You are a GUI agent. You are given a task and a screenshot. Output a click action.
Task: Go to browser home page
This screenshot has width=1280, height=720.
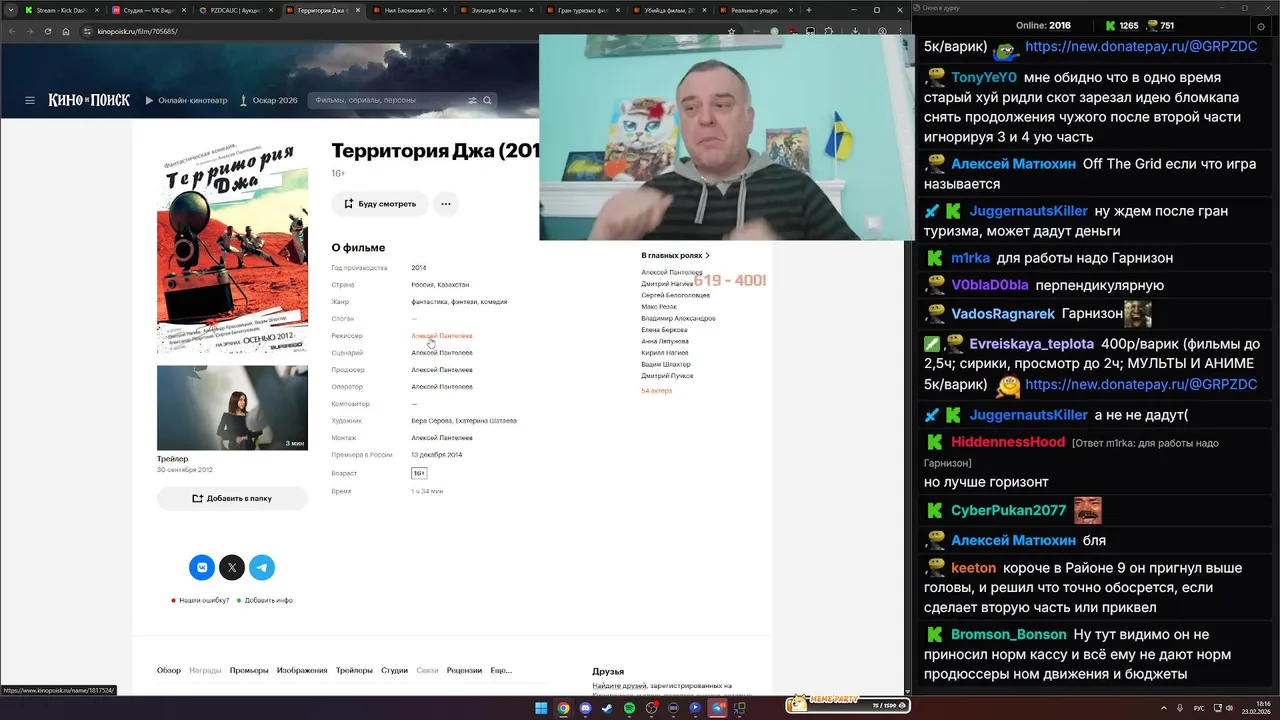click(66, 31)
